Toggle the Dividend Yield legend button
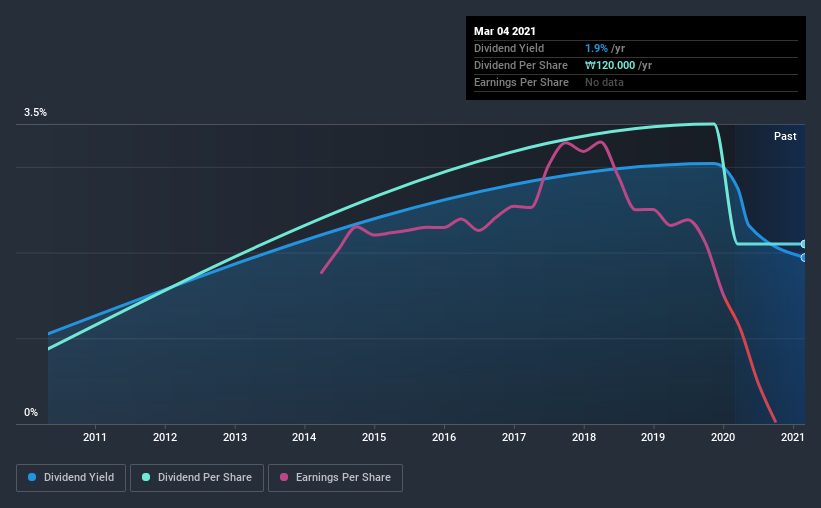This screenshot has height=508, width=821. [71, 478]
